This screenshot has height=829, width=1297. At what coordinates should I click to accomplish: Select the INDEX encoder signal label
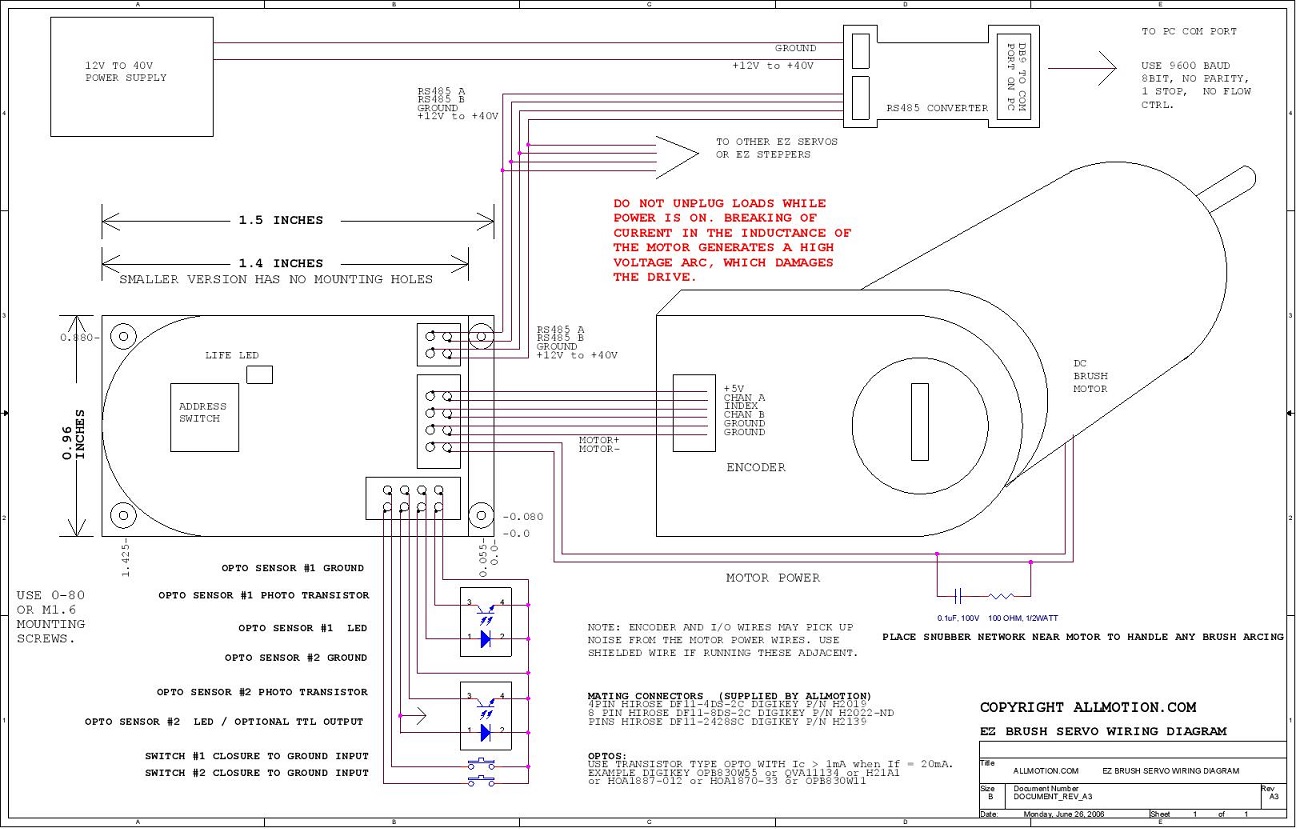[x=741, y=407]
